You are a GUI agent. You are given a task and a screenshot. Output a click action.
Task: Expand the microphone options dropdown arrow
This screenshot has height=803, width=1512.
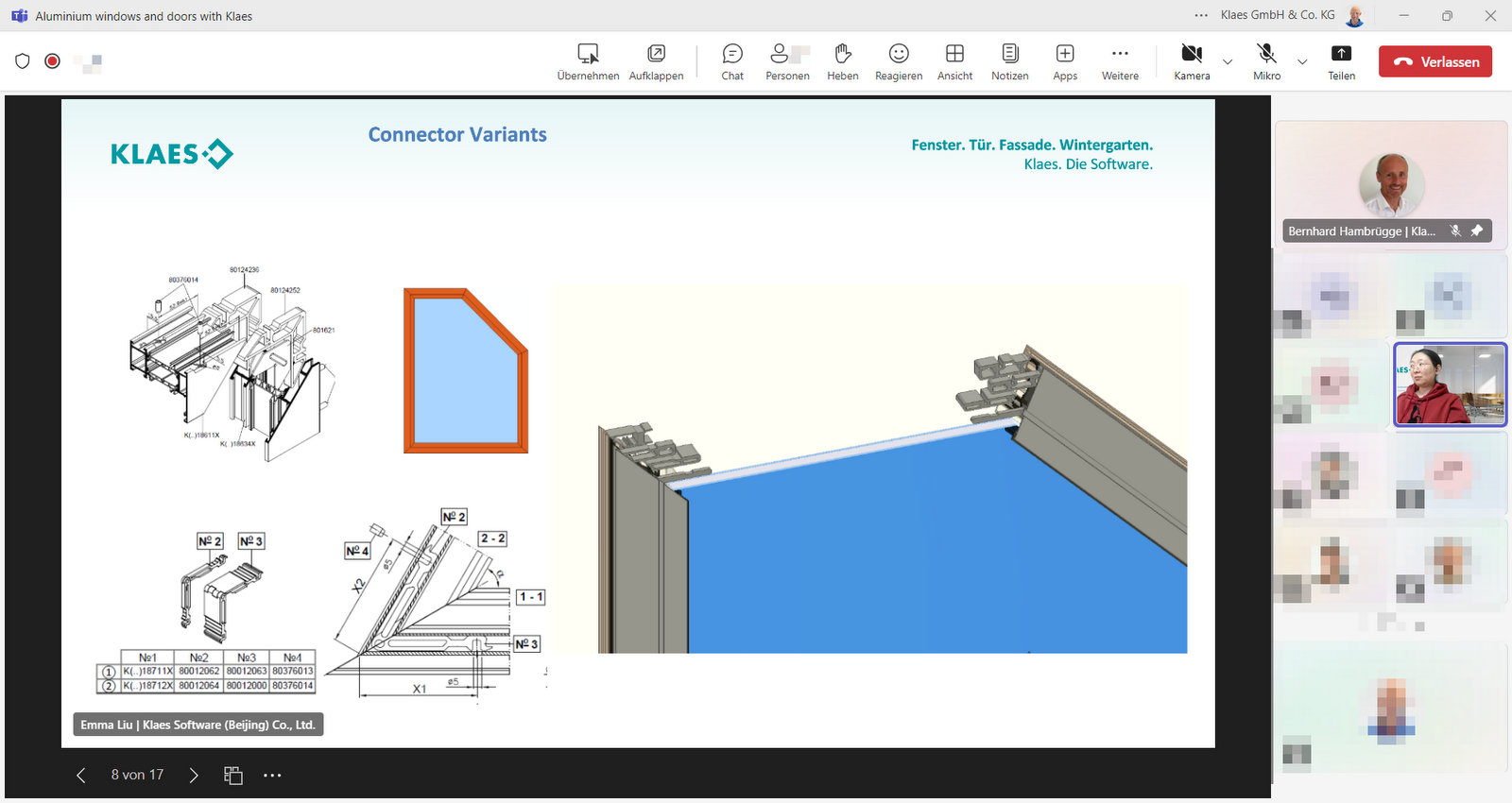tap(1302, 62)
